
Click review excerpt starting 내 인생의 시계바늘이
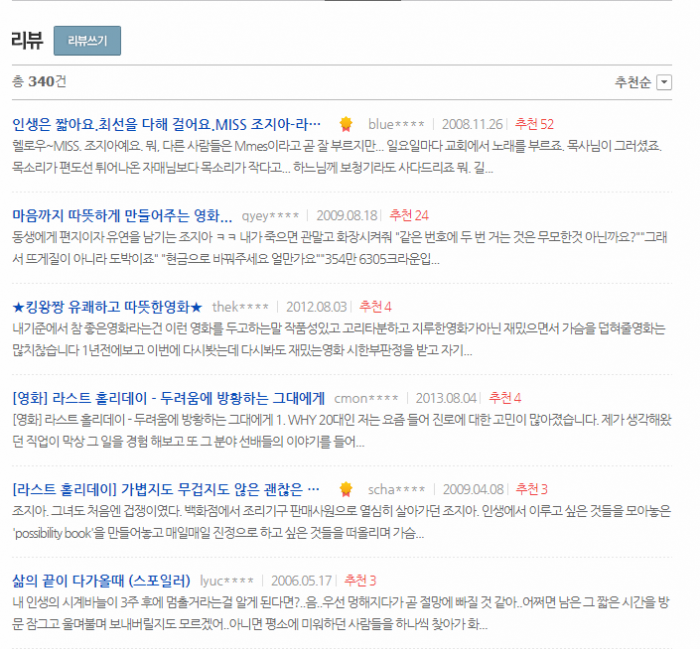click(340, 613)
